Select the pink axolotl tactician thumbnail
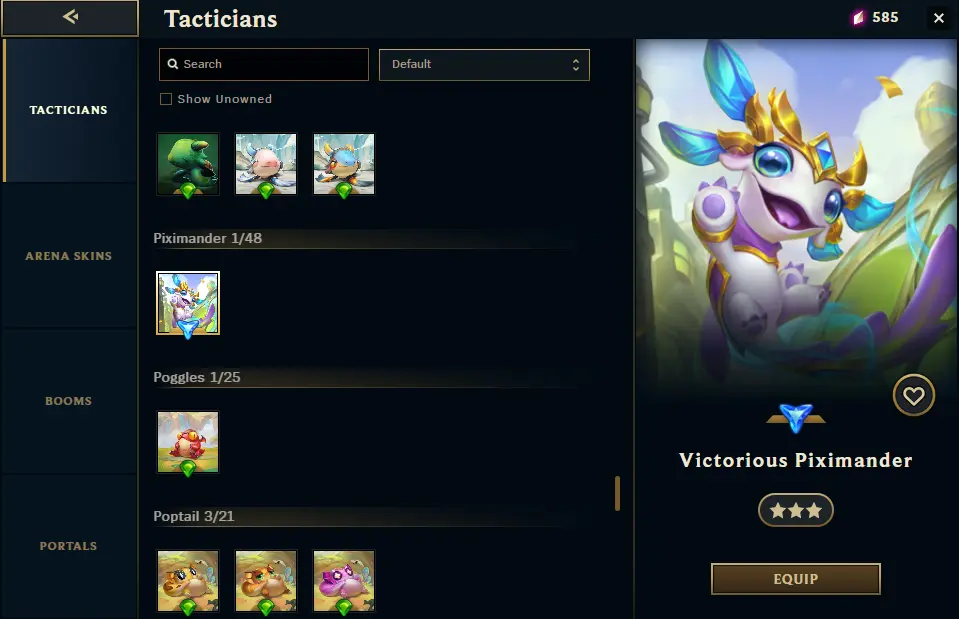Viewport: 959px width, 619px height. coord(266,164)
